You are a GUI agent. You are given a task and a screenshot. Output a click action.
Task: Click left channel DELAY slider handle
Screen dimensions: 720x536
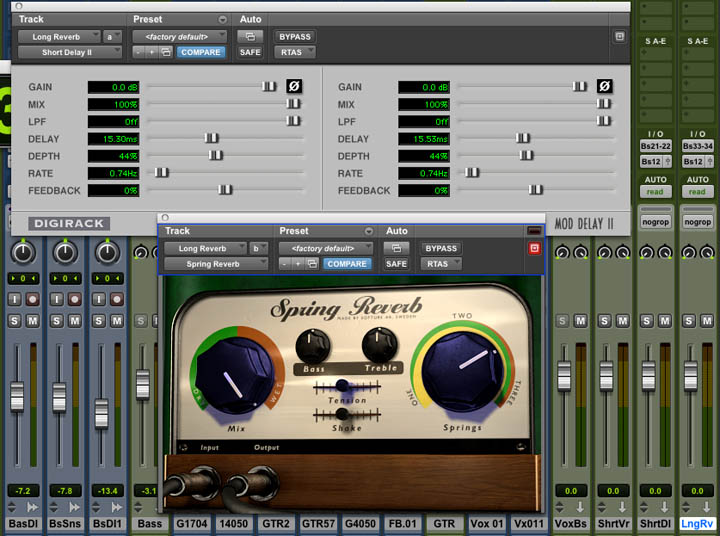coord(211,138)
